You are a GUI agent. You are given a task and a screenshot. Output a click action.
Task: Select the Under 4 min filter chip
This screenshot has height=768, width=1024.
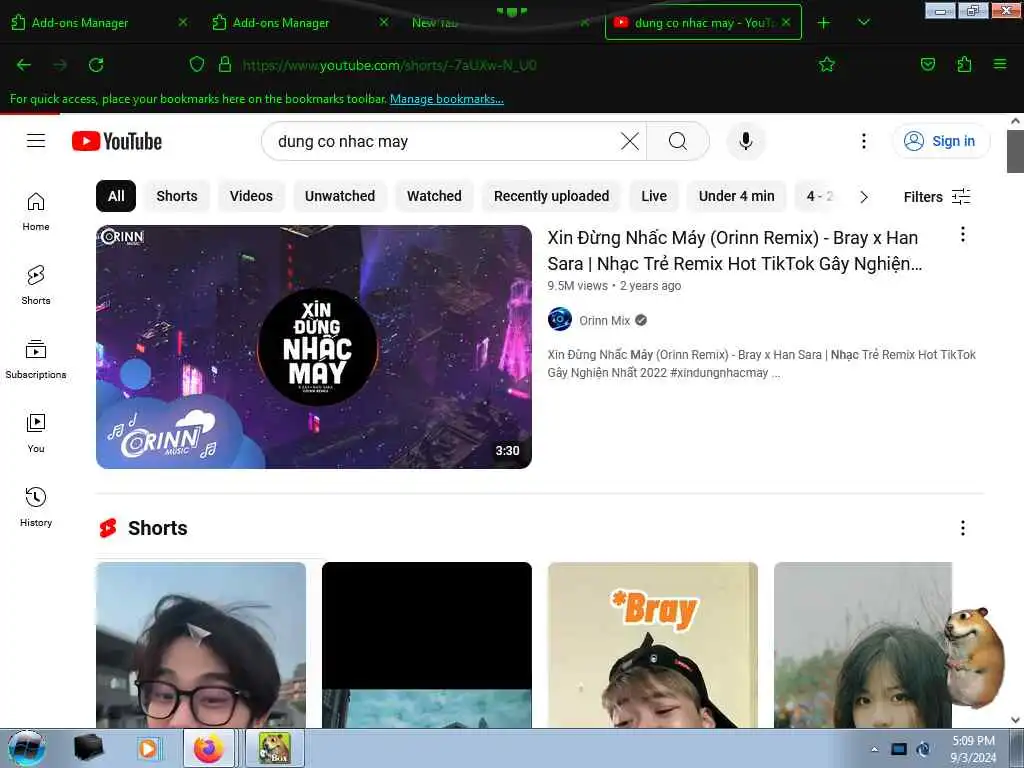(737, 196)
